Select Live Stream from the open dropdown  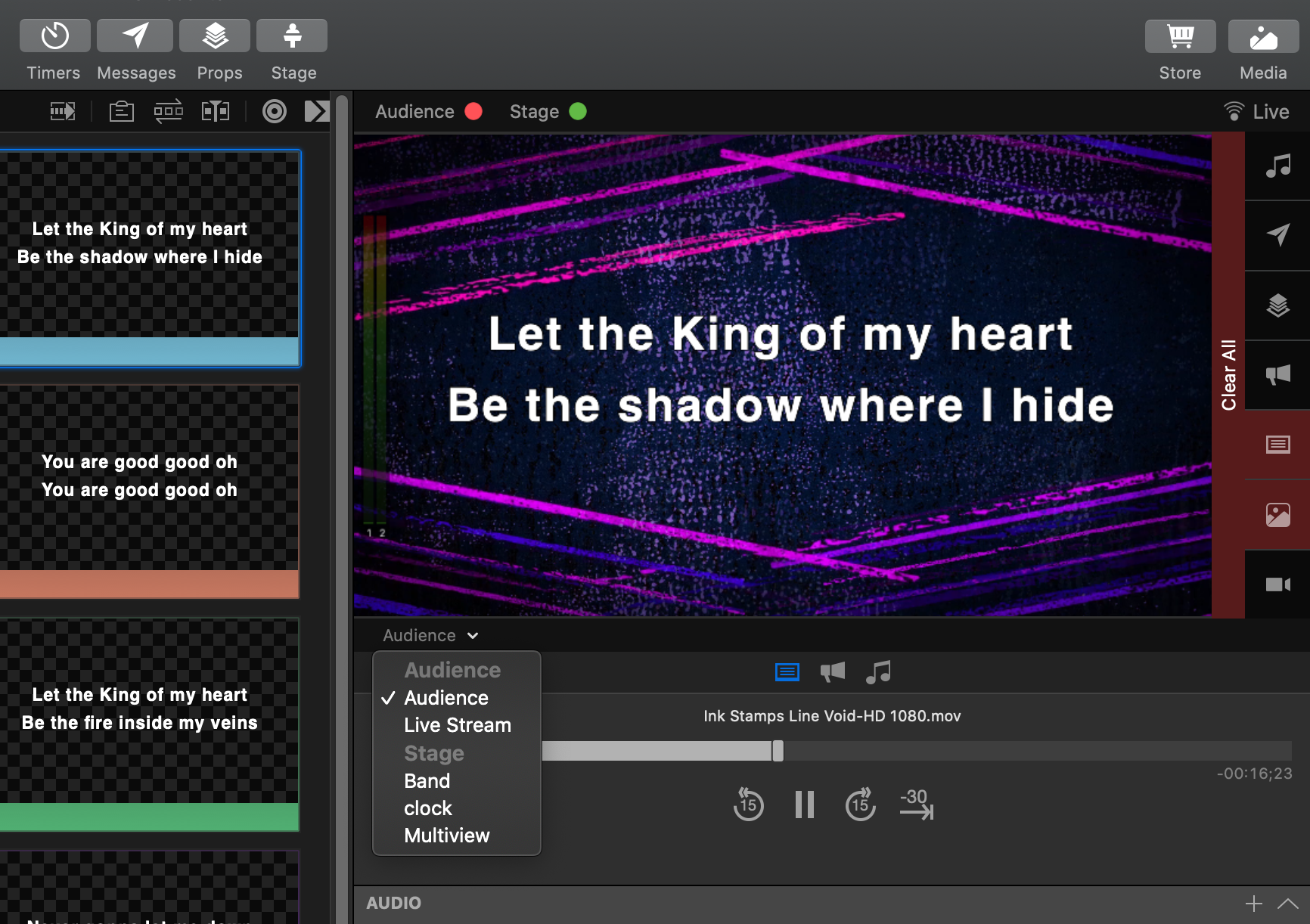click(x=457, y=724)
